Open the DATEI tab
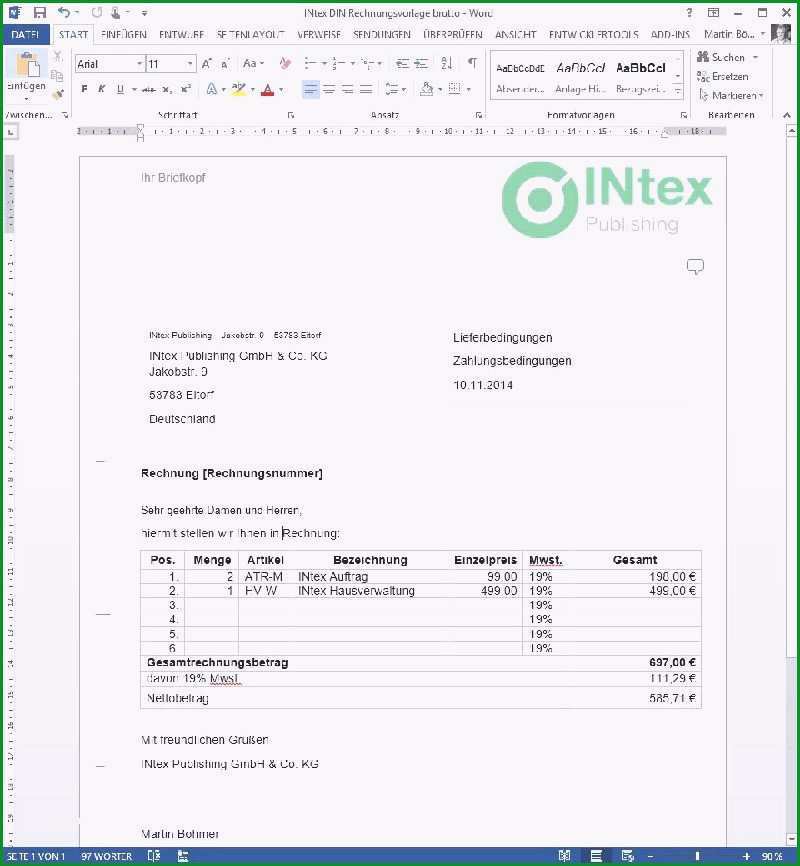Image resolution: width=800 pixels, height=866 pixels. coord(25,34)
